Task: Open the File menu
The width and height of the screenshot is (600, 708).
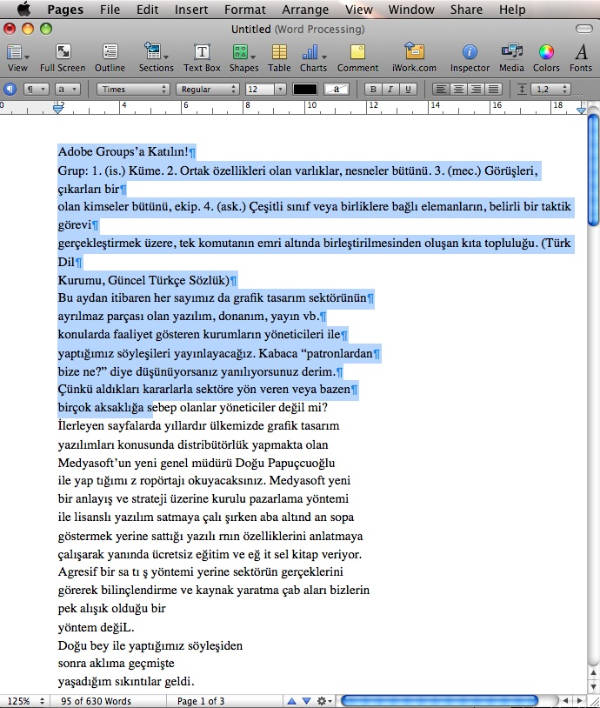Action: [110, 9]
